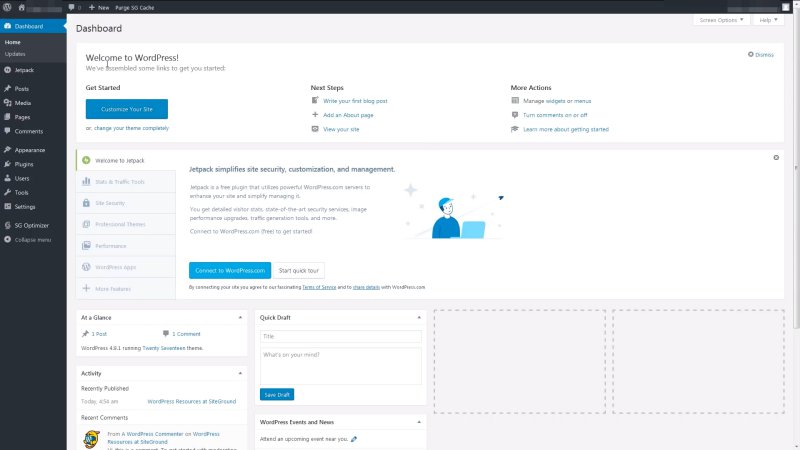The height and width of the screenshot is (450, 800).
Task: Open the share details link
Action: [x=366, y=287]
